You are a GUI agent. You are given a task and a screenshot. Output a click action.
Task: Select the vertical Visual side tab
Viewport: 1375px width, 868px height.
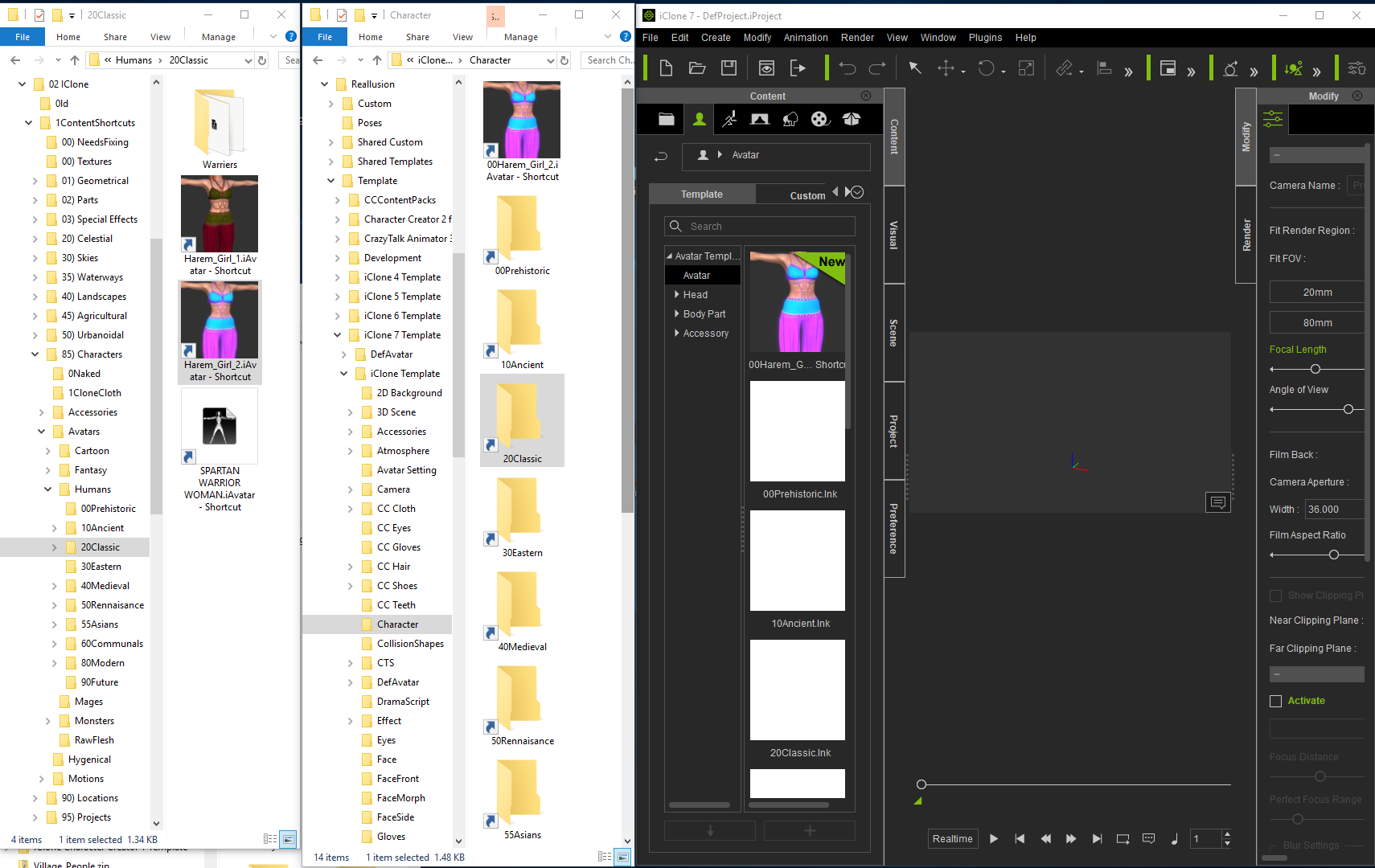[894, 235]
